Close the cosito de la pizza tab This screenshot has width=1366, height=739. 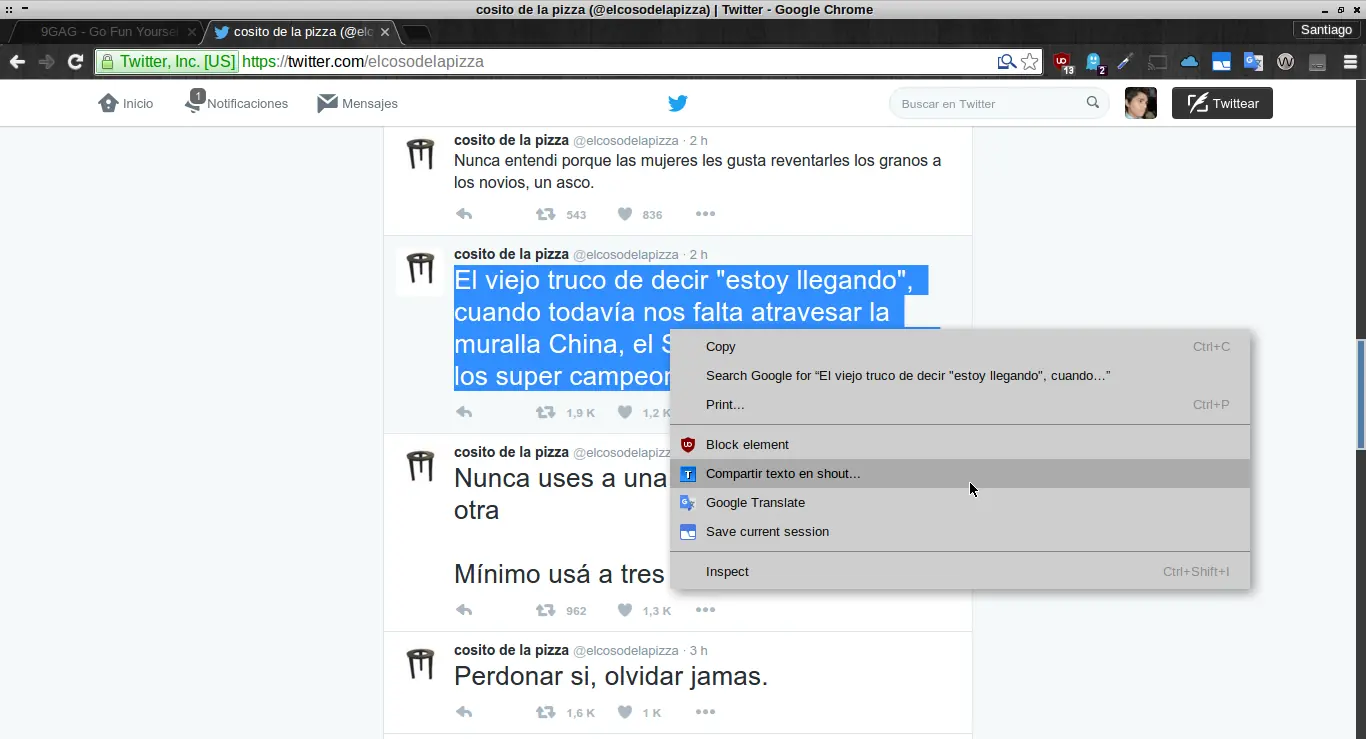pos(385,32)
